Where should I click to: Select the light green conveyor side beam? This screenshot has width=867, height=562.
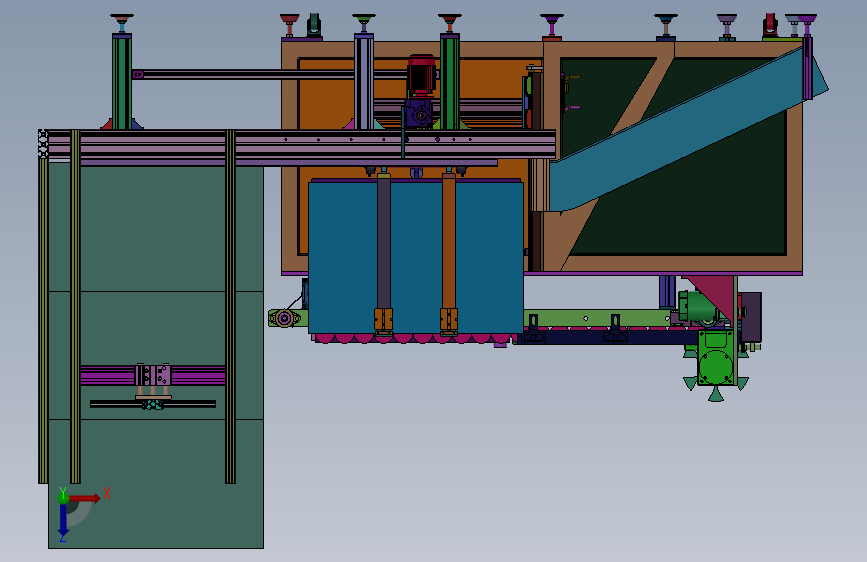coord(597,318)
